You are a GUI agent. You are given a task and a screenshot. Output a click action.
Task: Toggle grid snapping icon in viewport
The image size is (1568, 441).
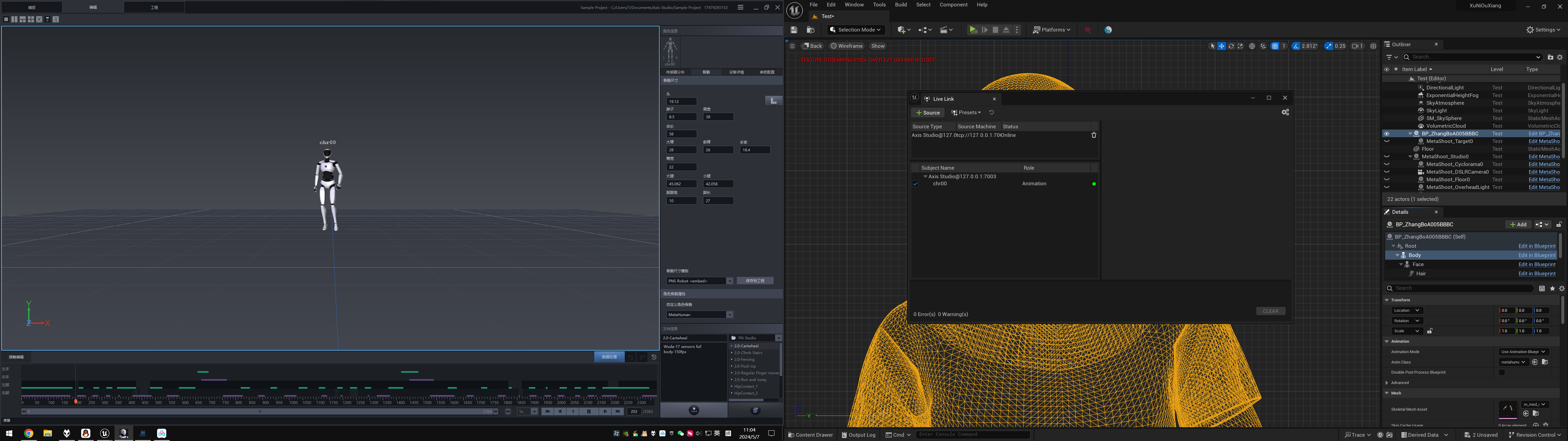pyautogui.click(x=1275, y=46)
